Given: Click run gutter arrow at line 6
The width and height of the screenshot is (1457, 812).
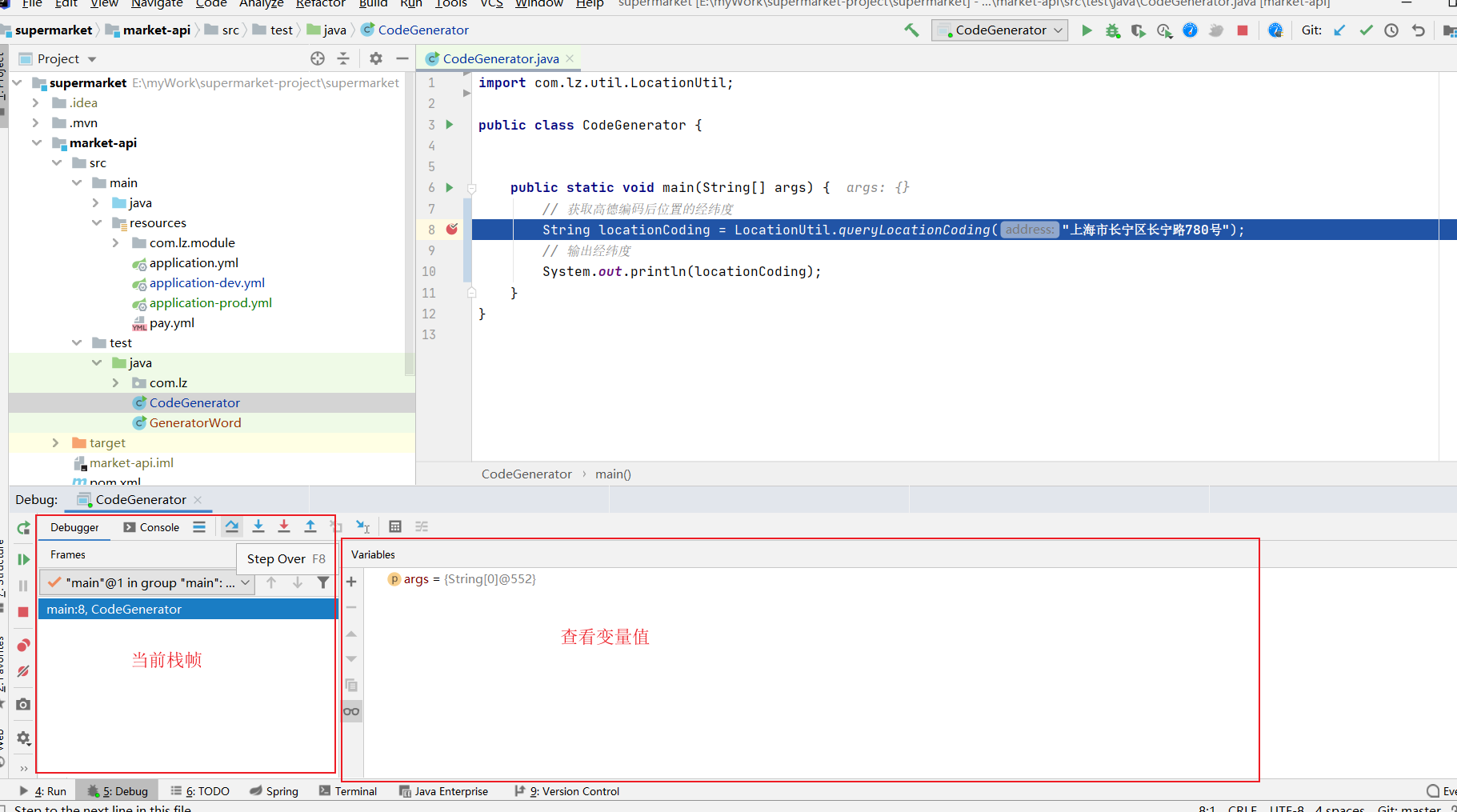Looking at the screenshot, I should pyautogui.click(x=450, y=187).
